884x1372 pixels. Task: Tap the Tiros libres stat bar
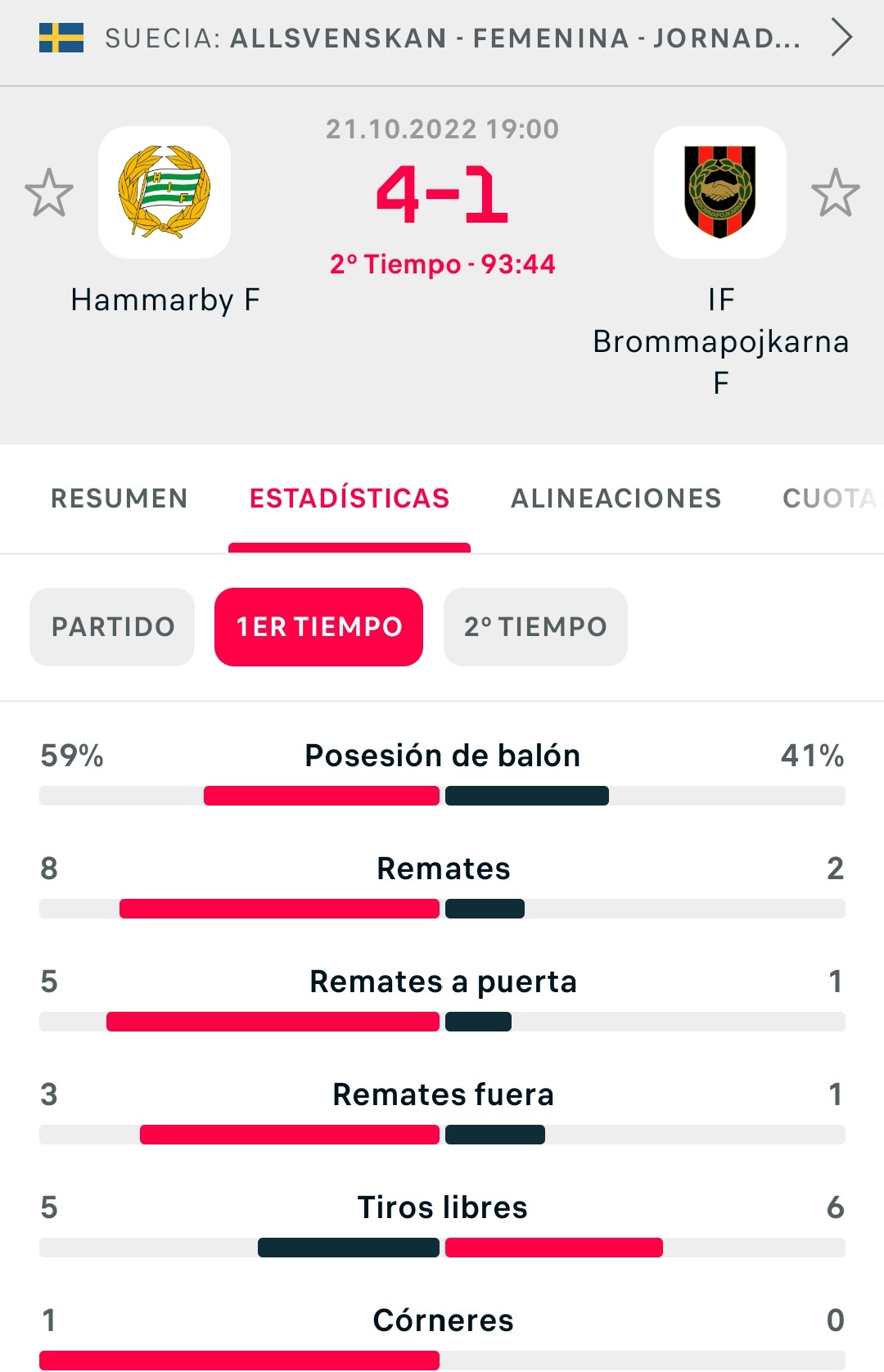pos(442,1248)
